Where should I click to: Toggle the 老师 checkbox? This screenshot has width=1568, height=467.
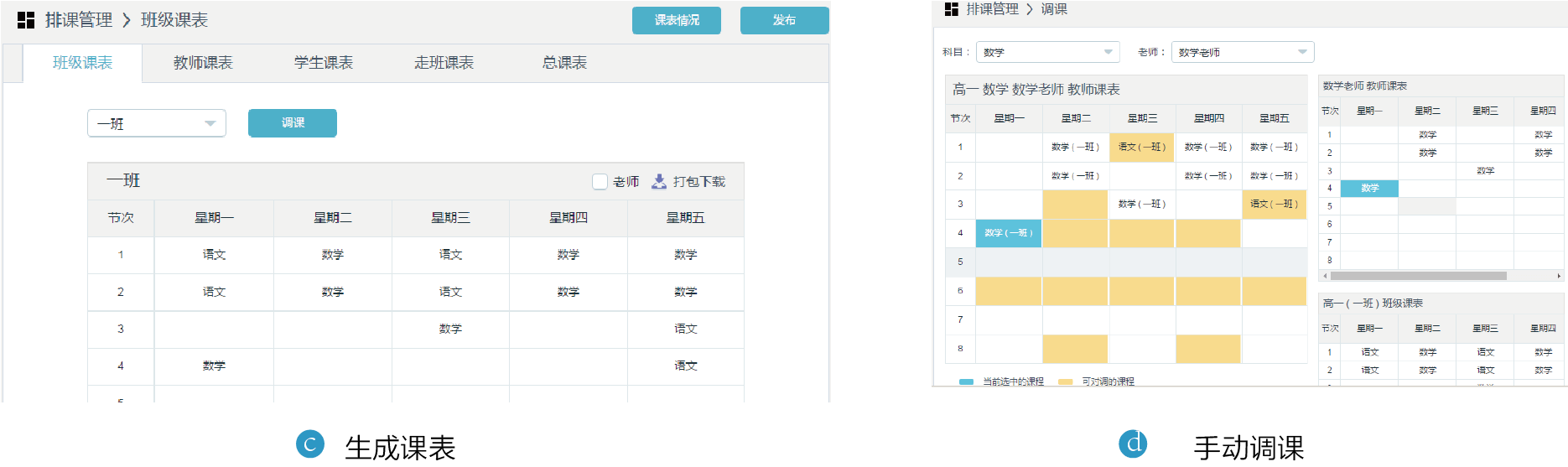600,181
